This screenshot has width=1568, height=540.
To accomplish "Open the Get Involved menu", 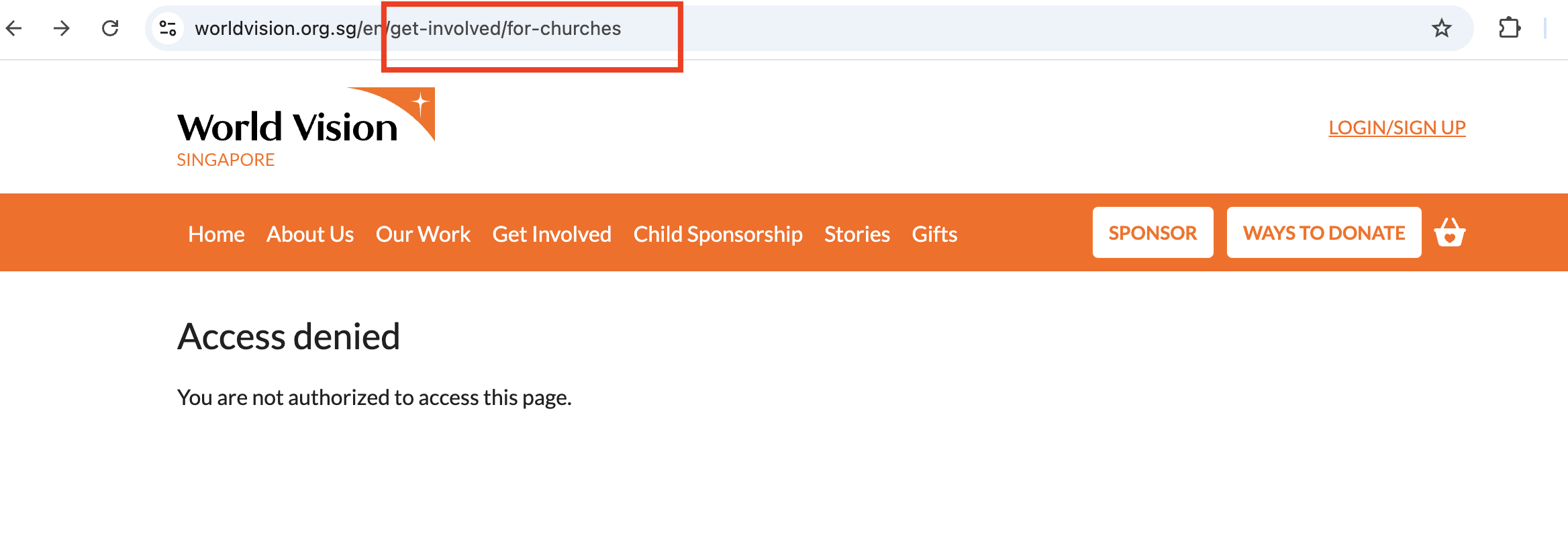I will point(552,234).
